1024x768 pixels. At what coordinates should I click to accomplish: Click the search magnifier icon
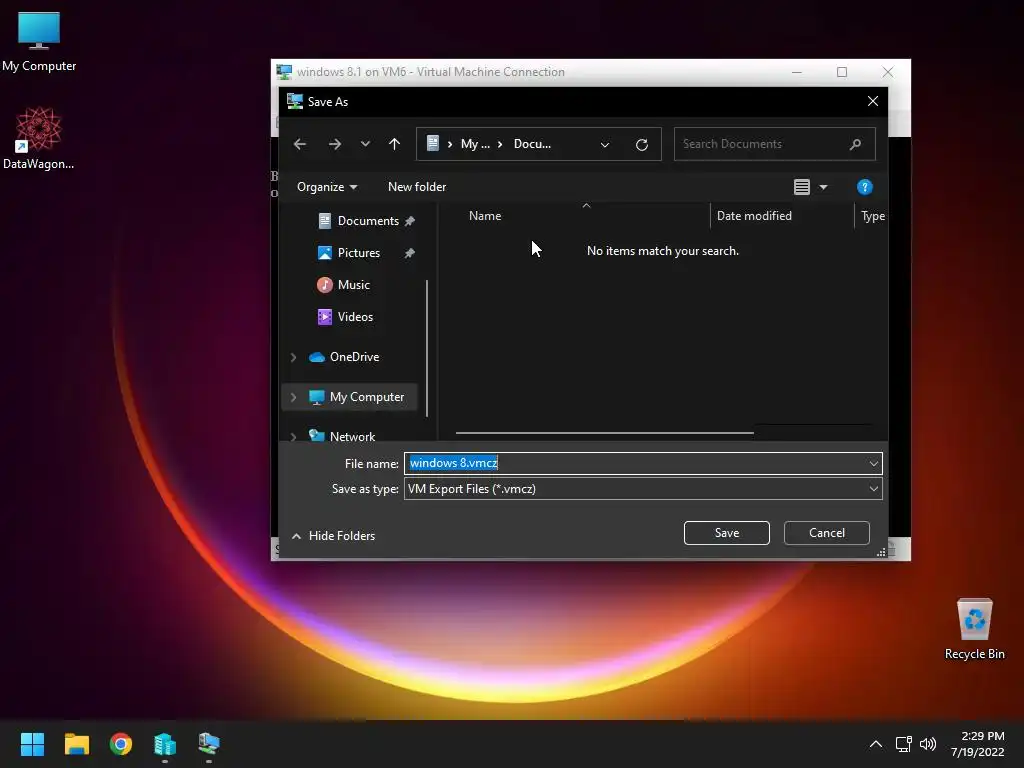pos(856,144)
